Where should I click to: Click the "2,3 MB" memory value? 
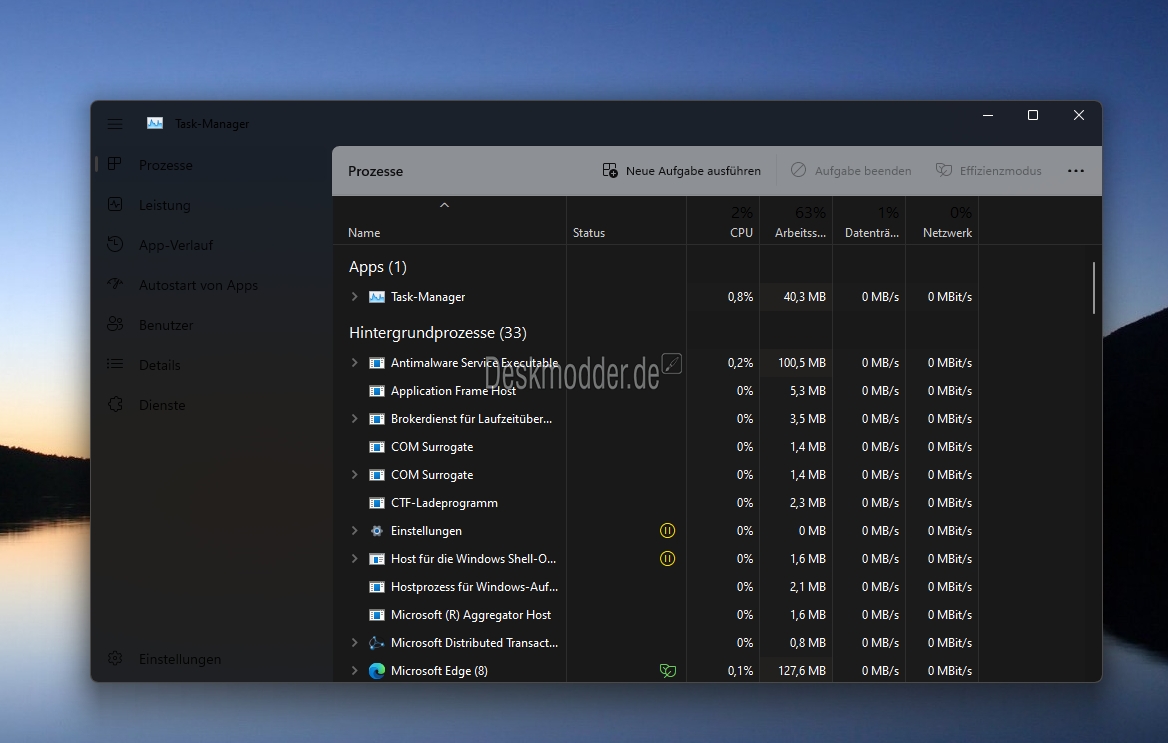tap(807, 503)
